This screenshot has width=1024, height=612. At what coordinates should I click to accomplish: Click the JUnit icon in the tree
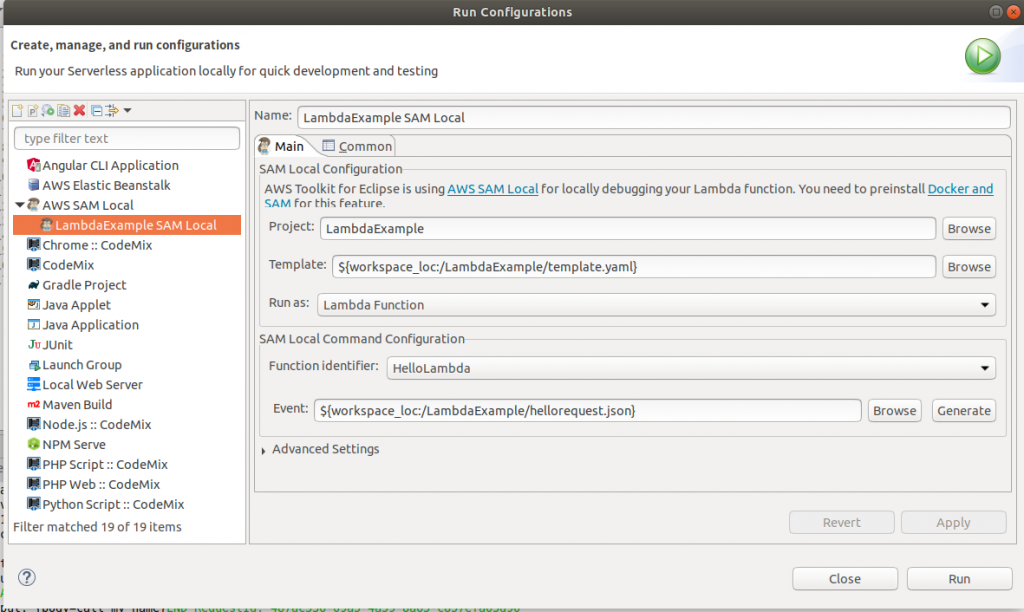[33, 344]
